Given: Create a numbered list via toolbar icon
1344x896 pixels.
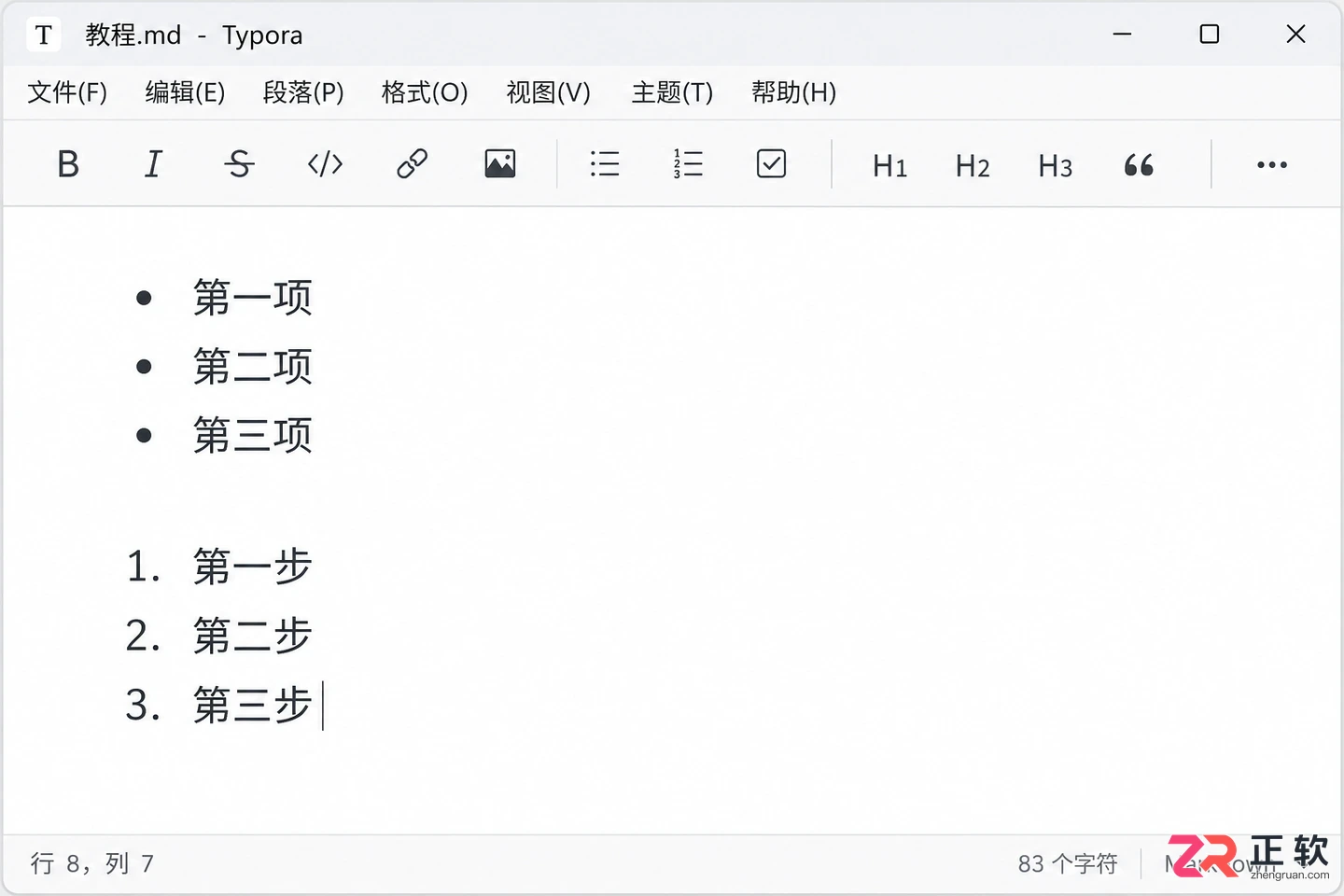Looking at the screenshot, I should [x=688, y=164].
